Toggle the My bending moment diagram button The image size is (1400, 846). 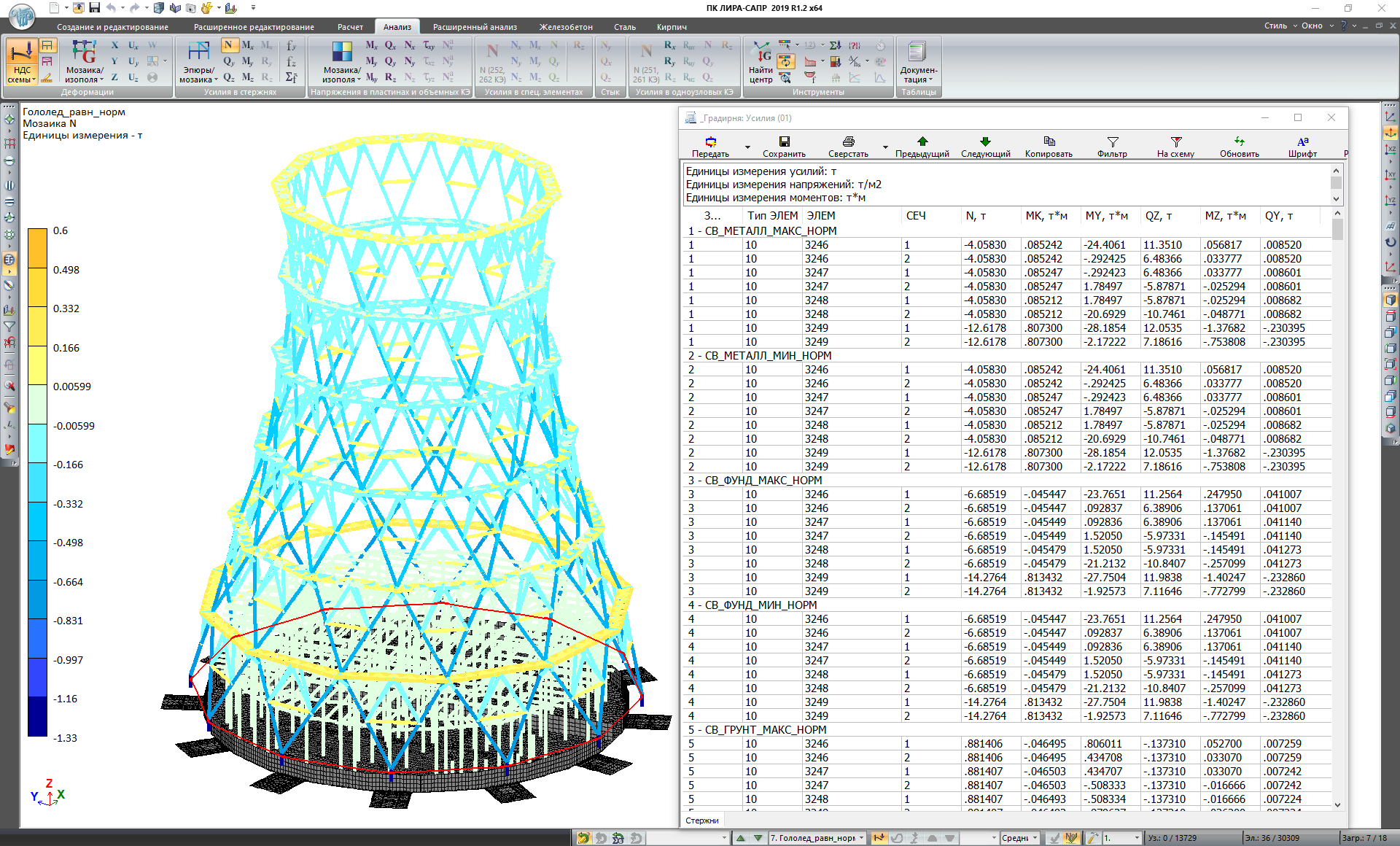pyautogui.click(x=248, y=61)
